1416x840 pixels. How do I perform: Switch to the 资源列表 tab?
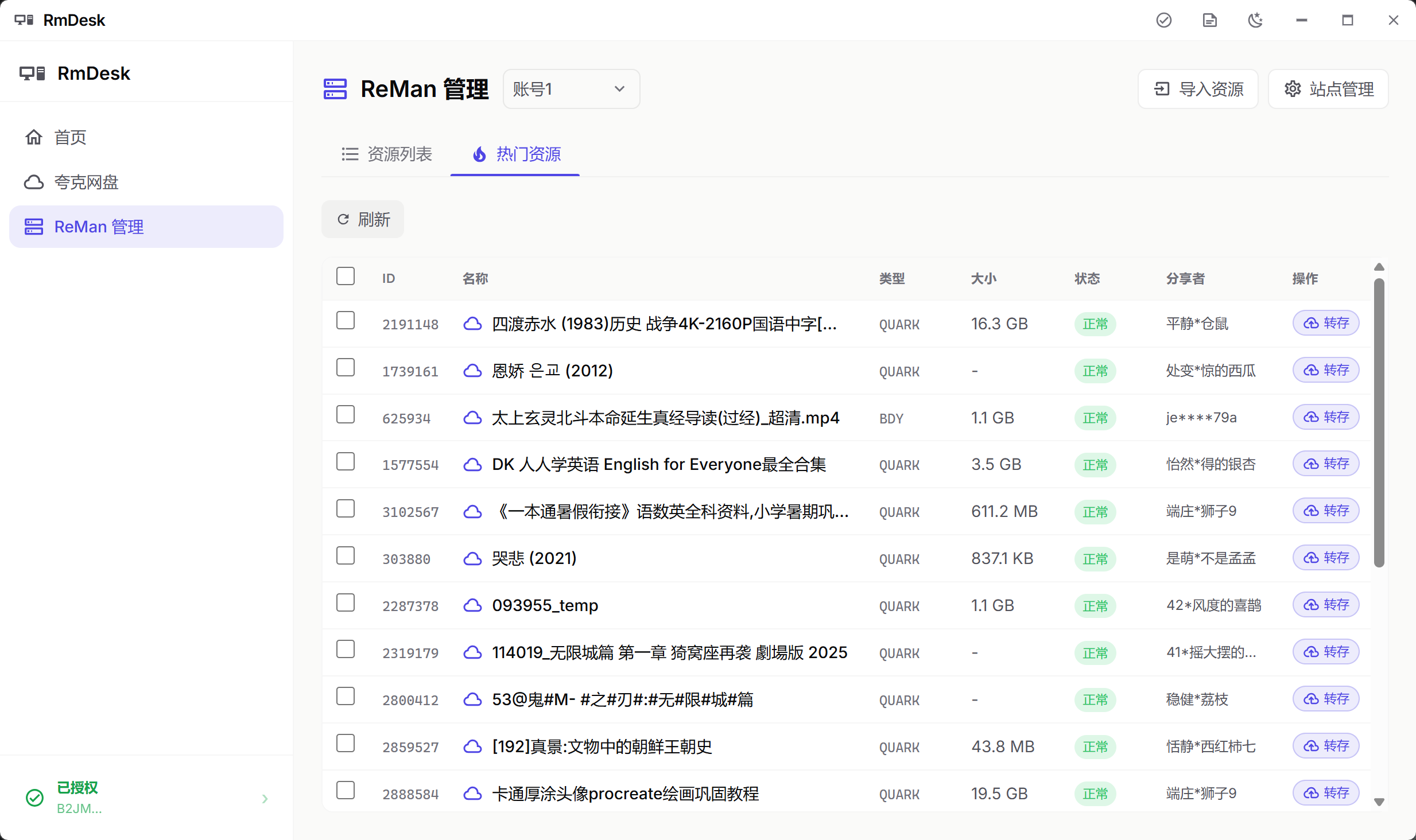386,154
